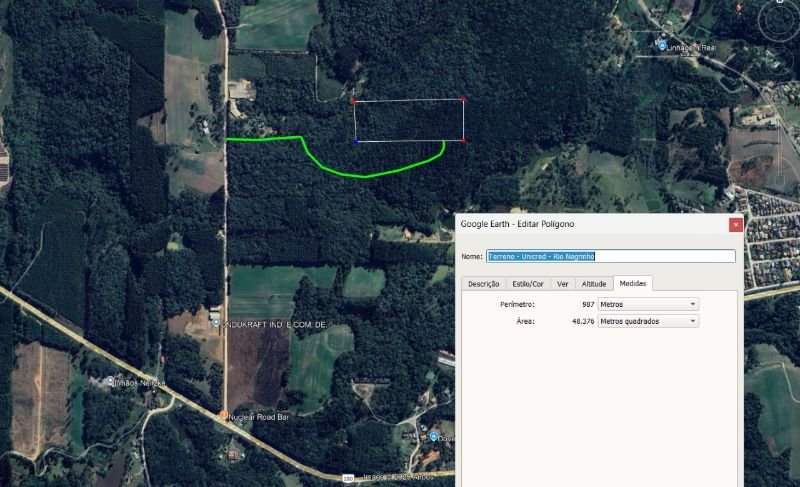Image resolution: width=800 pixels, height=487 pixels.
Task: Click the Nome text input field
Action: click(610, 256)
